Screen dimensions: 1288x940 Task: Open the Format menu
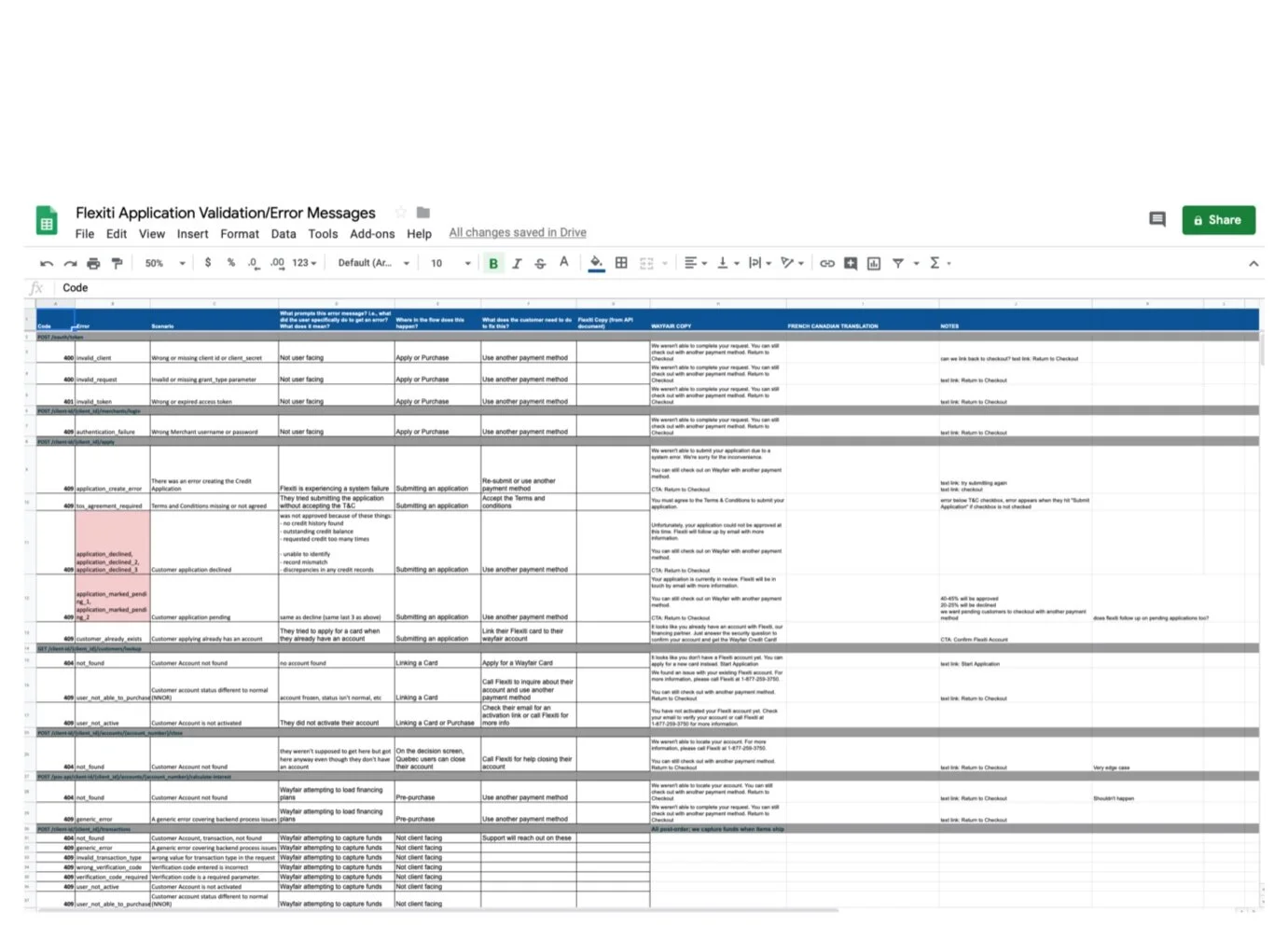pos(240,234)
